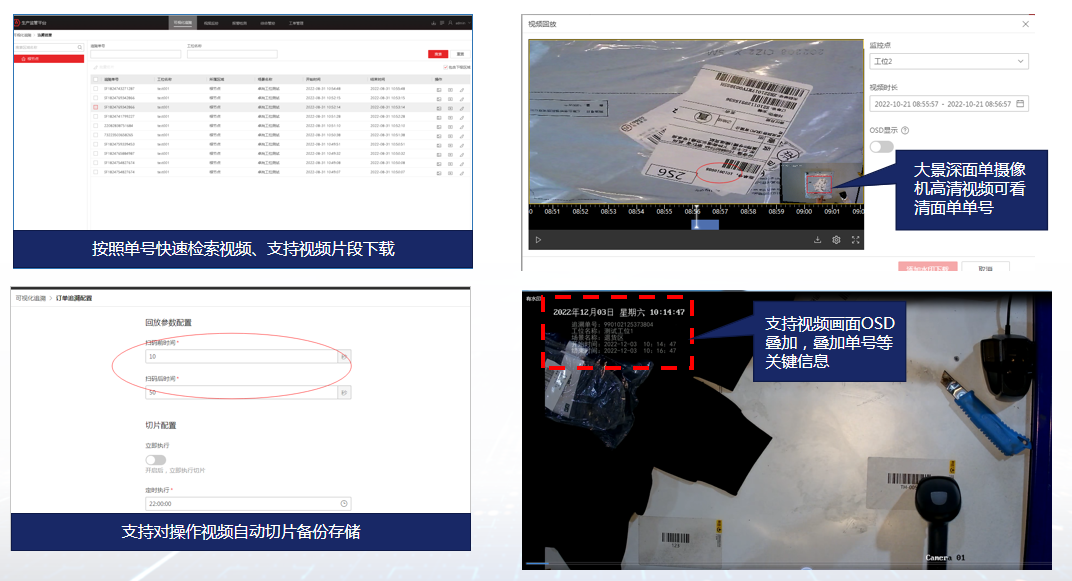Viewport: 1072px width, 581px height.
Task: Click the download icon under the video
Action: coord(817,240)
